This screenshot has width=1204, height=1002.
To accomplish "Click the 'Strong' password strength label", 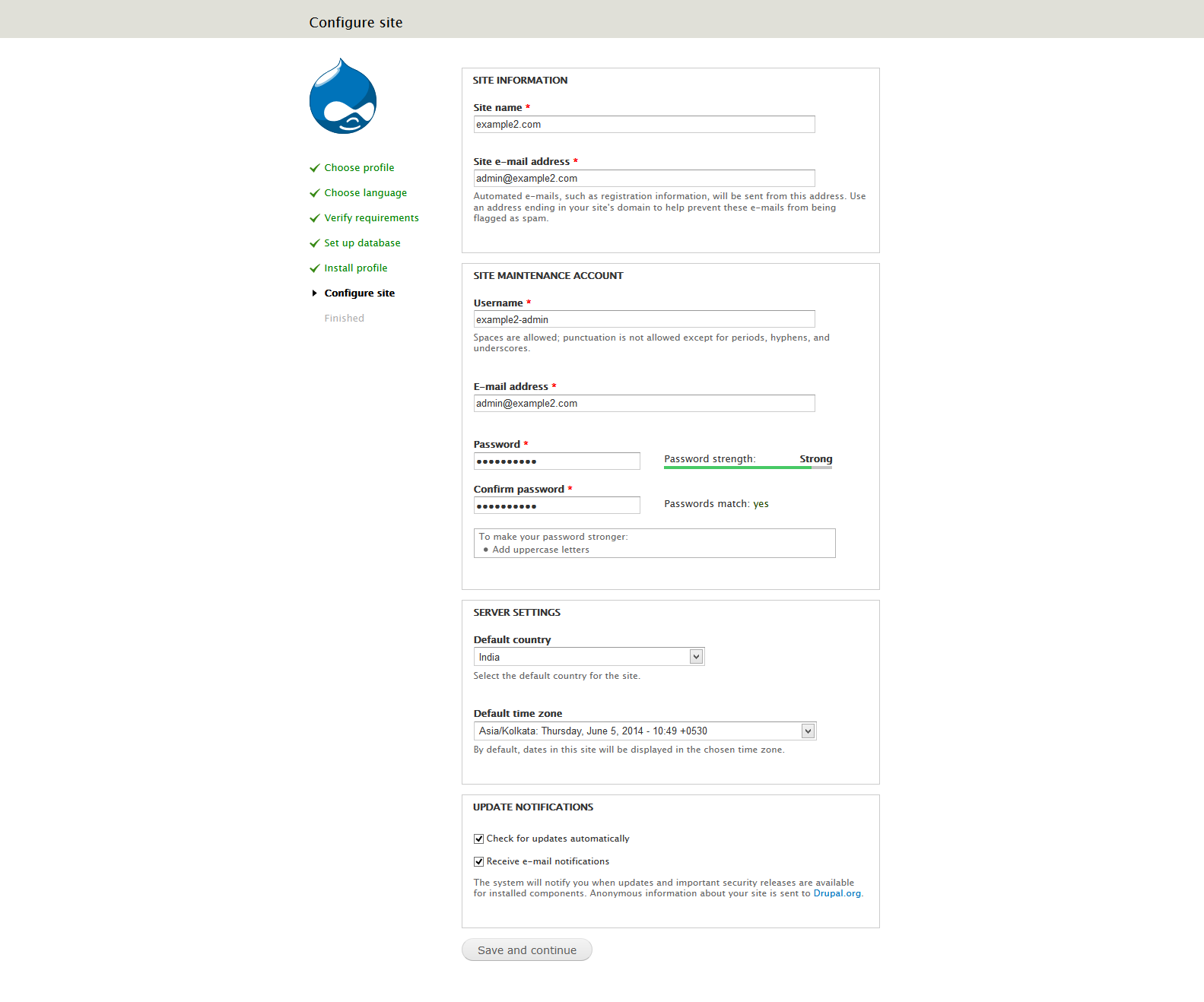I will (816, 459).
